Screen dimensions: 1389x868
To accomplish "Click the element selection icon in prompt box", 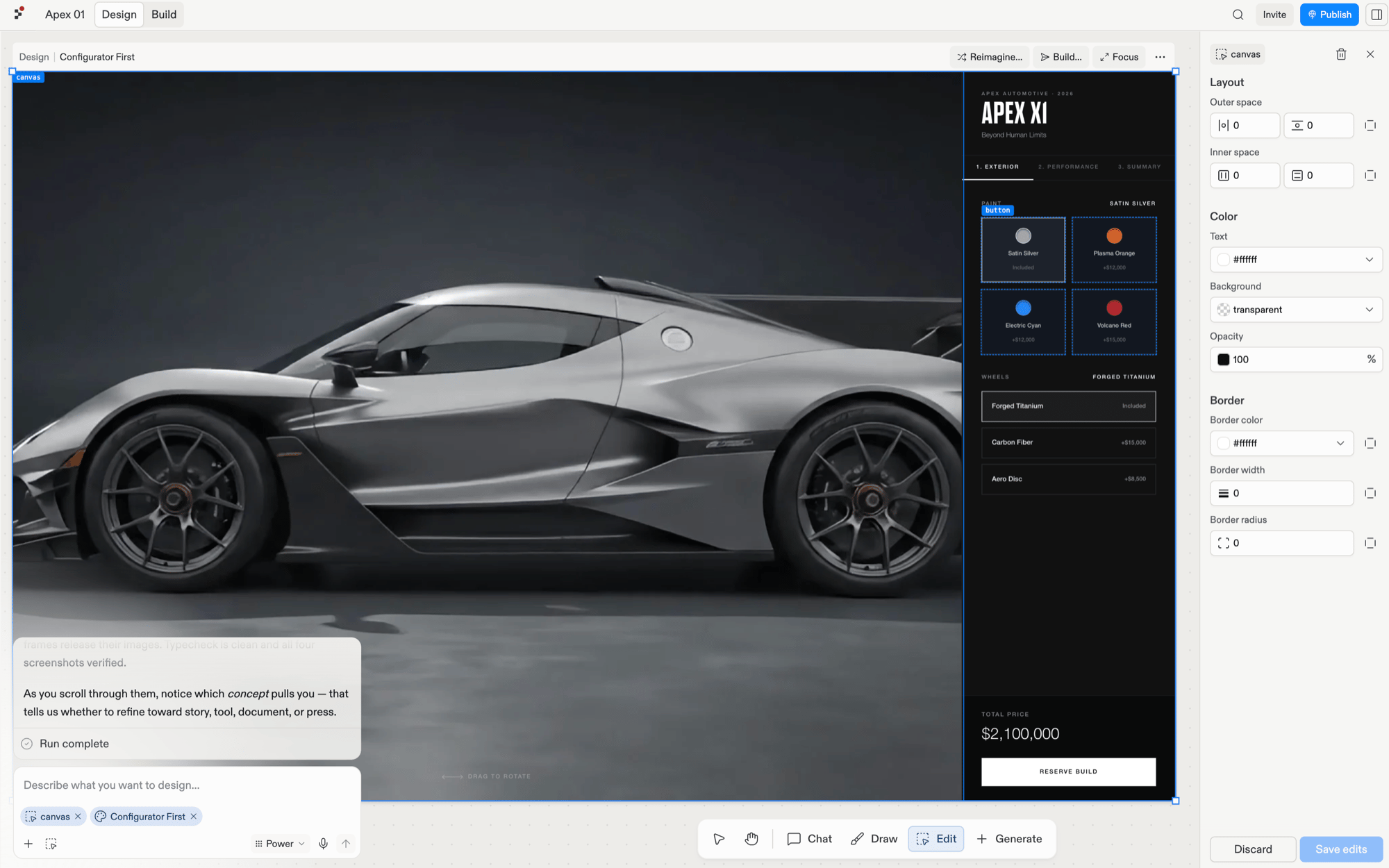I will point(51,844).
